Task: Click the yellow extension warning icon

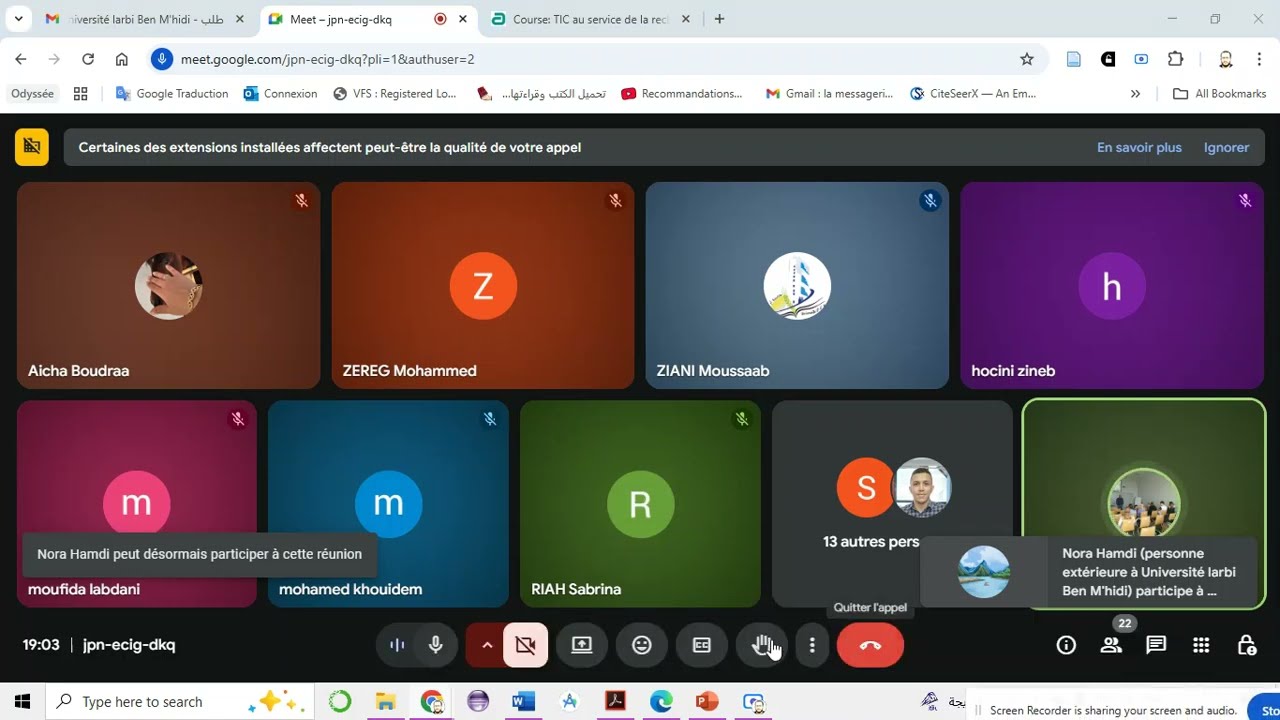Action: pyautogui.click(x=32, y=147)
